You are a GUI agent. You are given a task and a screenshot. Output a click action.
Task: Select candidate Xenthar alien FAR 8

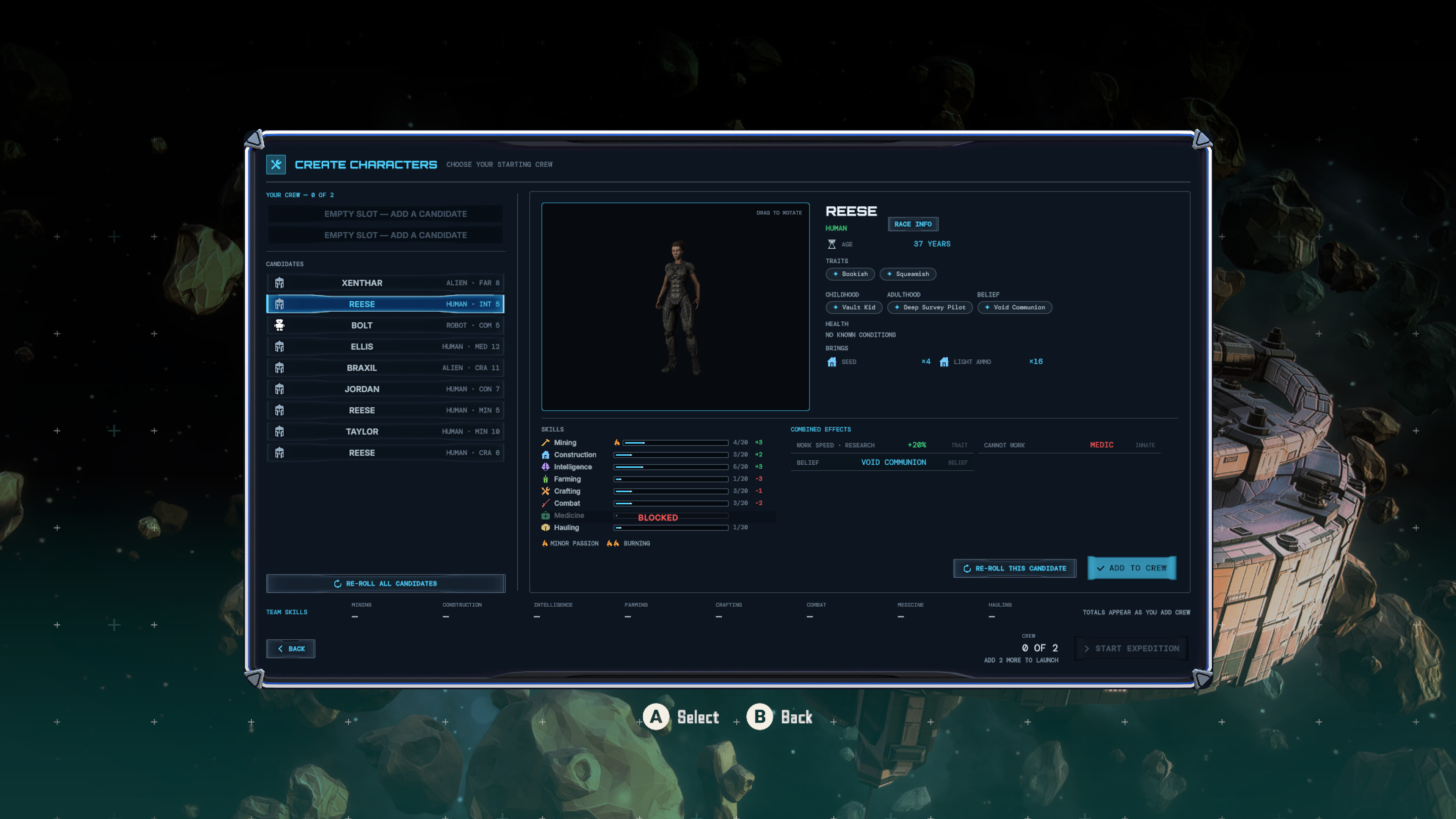point(386,282)
